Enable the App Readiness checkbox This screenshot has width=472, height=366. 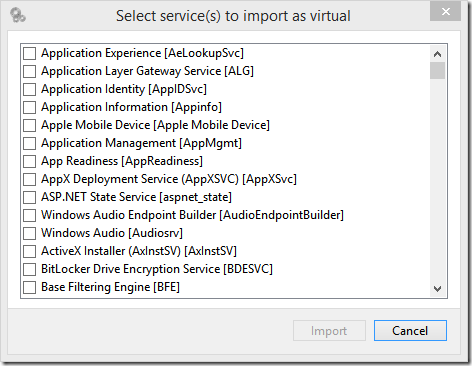(x=29, y=161)
